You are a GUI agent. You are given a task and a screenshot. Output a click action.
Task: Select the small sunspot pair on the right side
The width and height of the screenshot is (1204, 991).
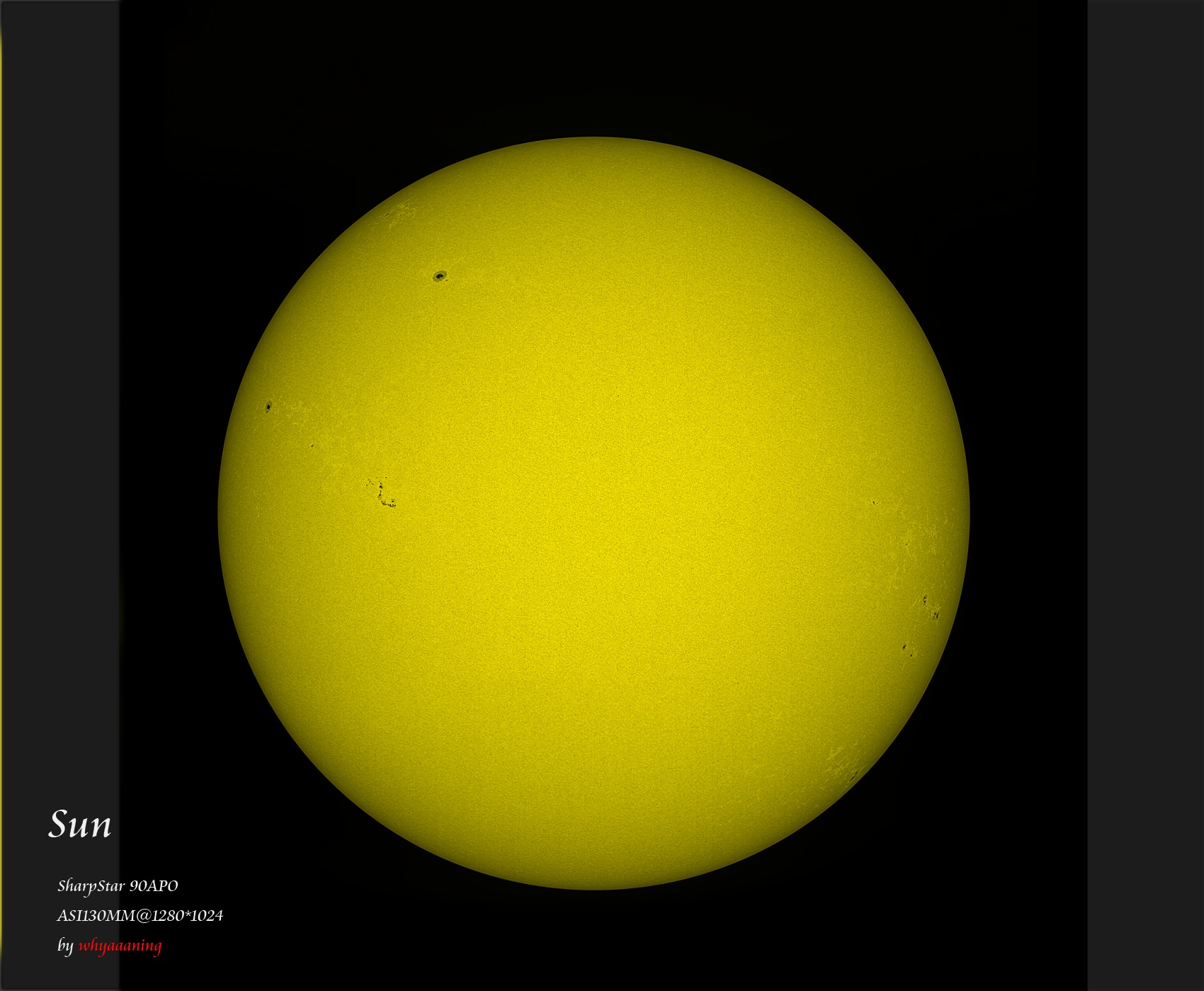[x=873, y=502]
